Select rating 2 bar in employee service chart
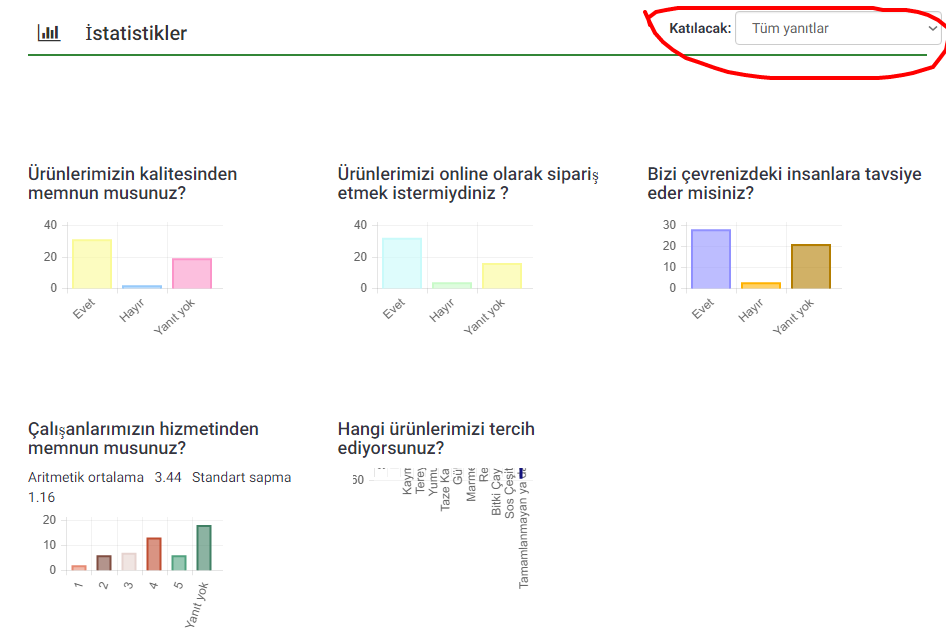 104,563
